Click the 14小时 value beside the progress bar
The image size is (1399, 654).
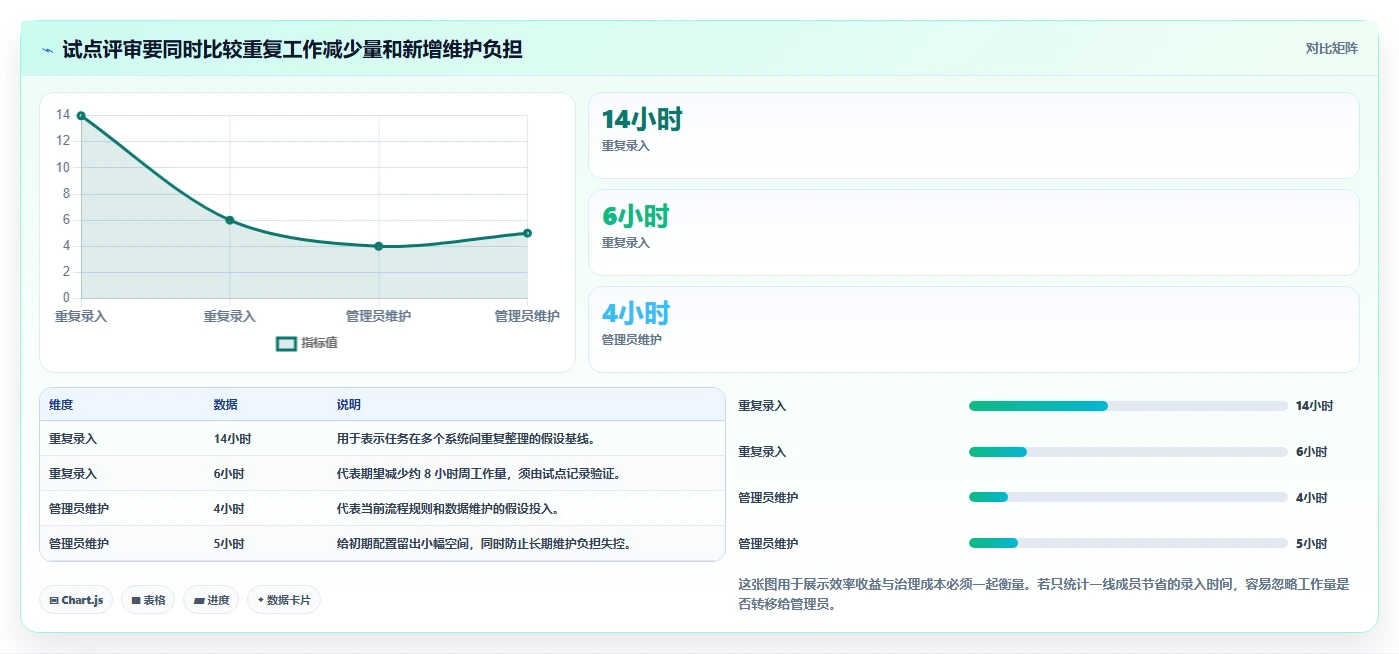tap(1314, 406)
